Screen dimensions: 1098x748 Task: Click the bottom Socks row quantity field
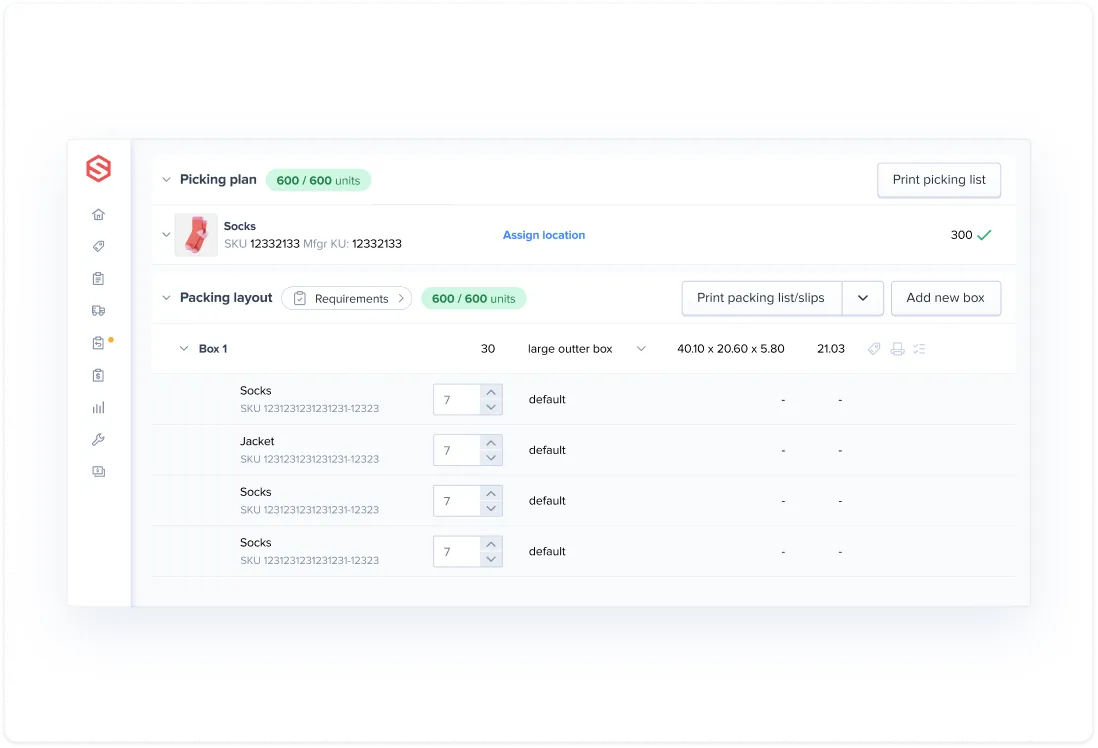click(x=457, y=552)
